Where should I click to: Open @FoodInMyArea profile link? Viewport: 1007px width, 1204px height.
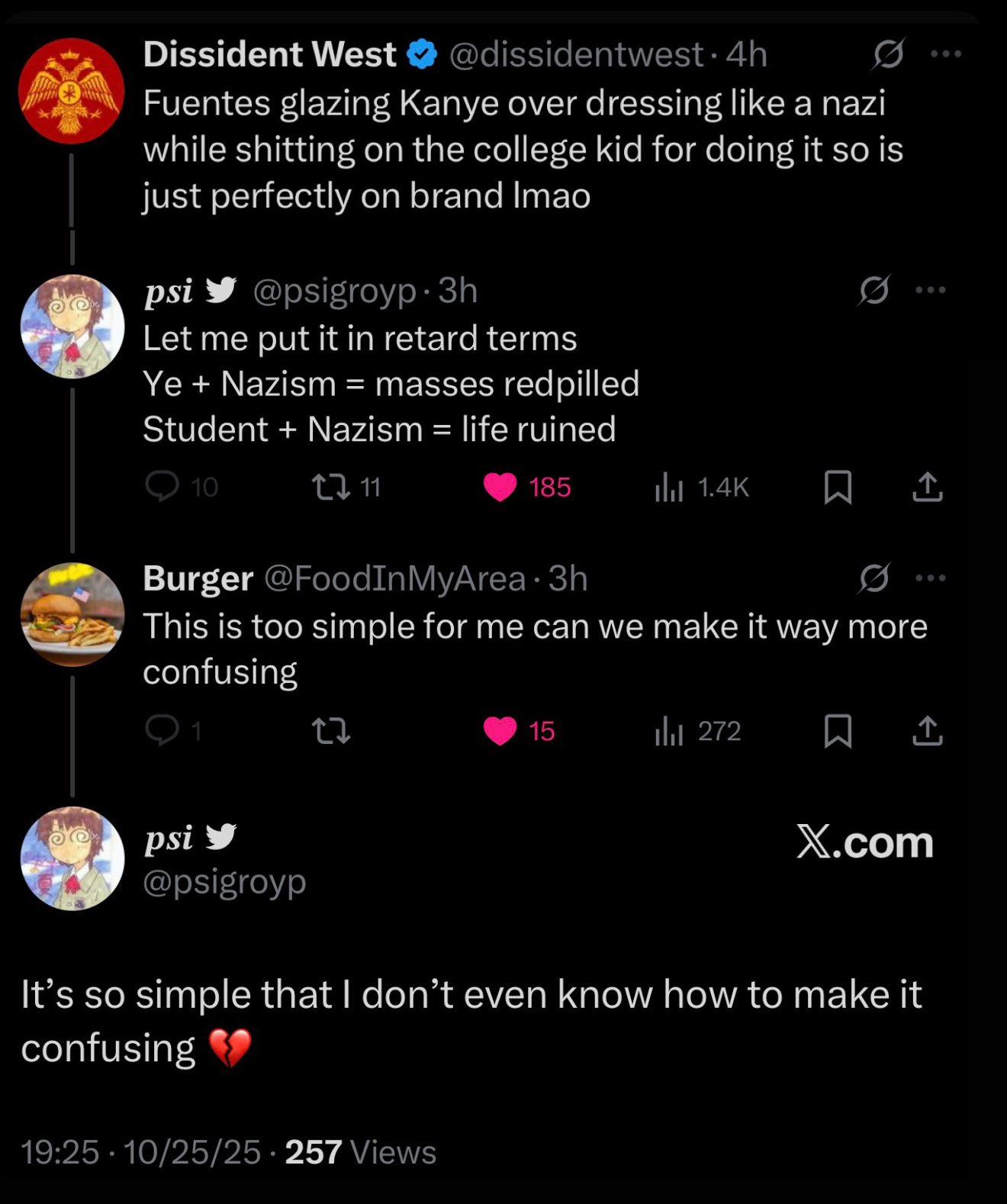394,578
